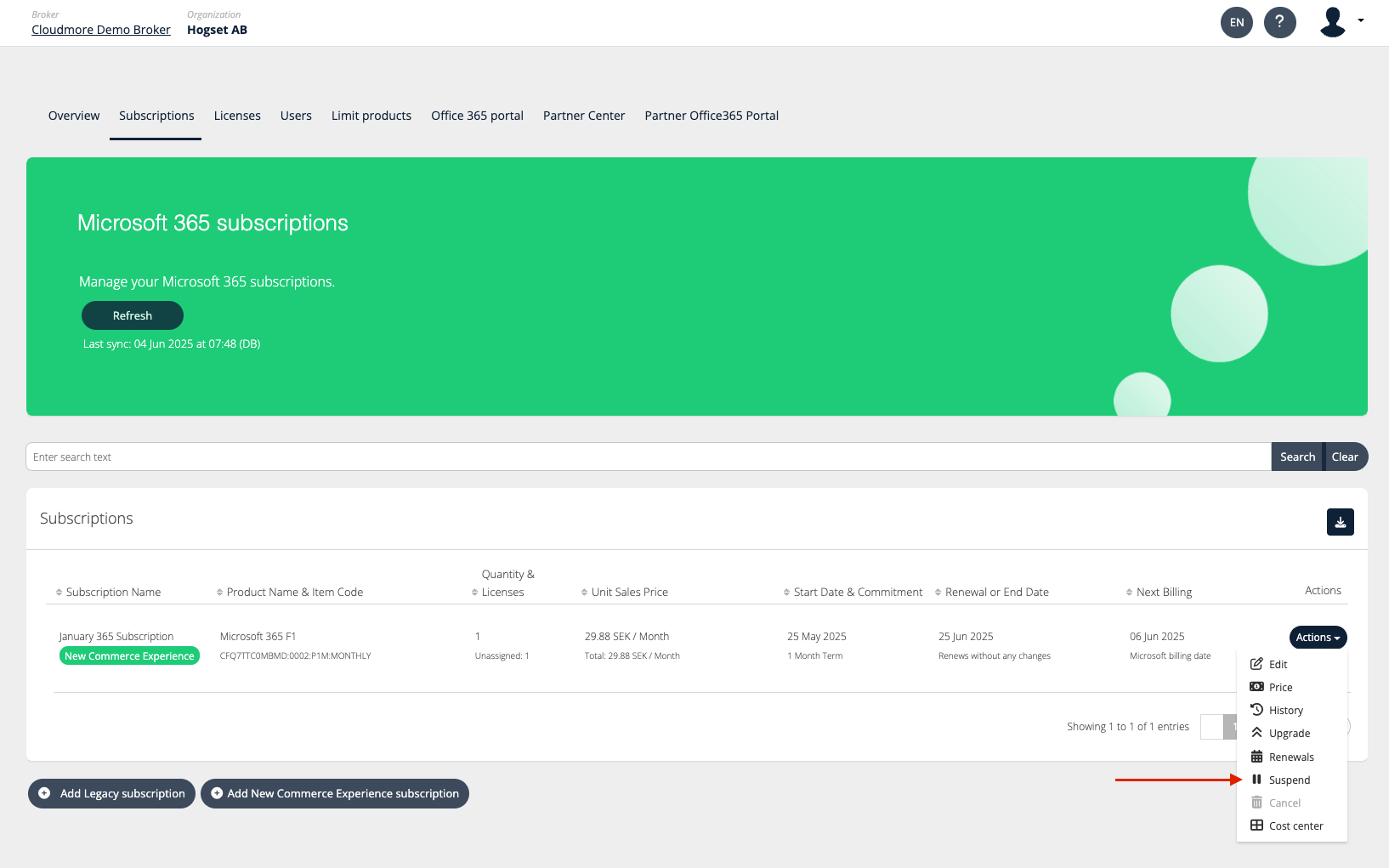Click the Upgrade chevron icon

tap(1256, 733)
